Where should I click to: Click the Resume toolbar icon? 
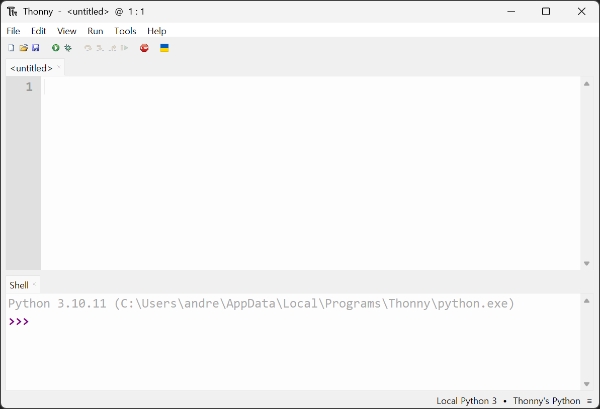124,48
